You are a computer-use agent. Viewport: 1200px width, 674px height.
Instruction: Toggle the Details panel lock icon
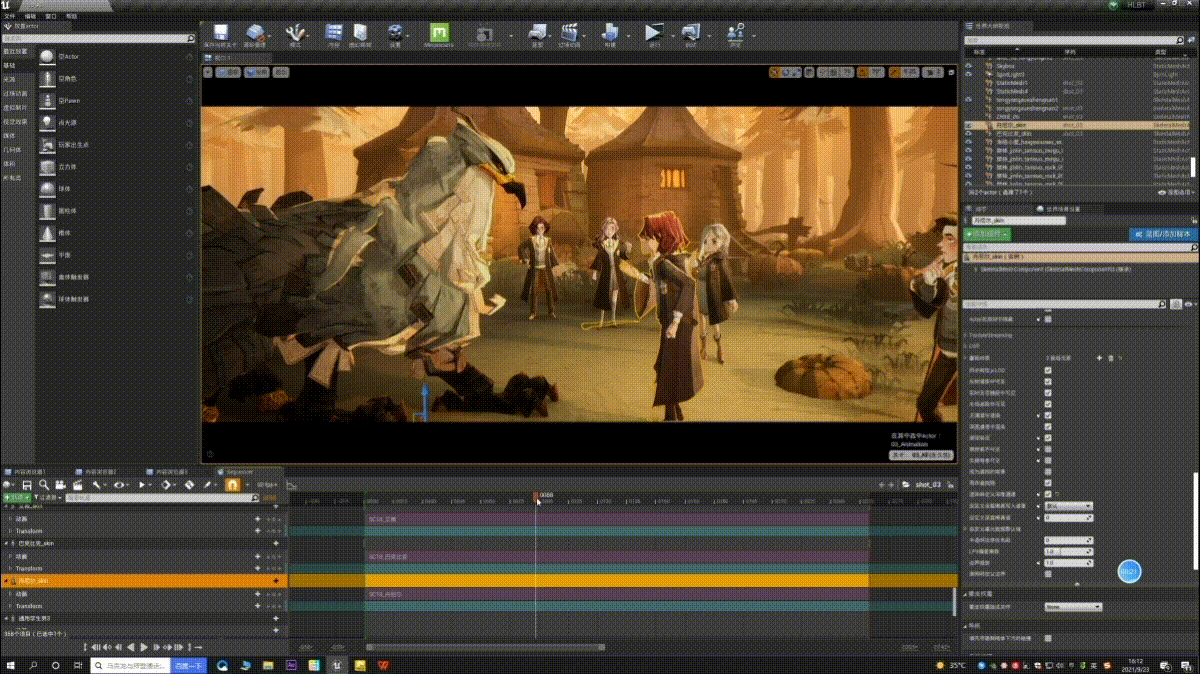pos(1194,220)
